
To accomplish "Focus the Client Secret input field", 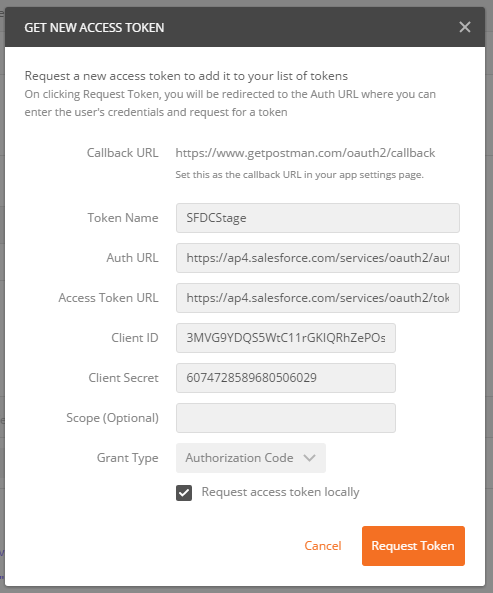I will pos(286,378).
